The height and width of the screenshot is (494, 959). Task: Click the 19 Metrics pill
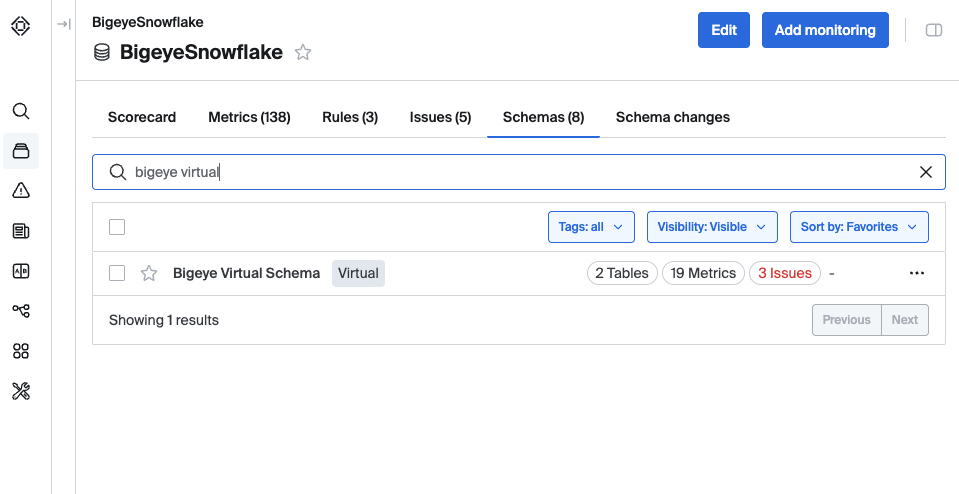point(703,273)
